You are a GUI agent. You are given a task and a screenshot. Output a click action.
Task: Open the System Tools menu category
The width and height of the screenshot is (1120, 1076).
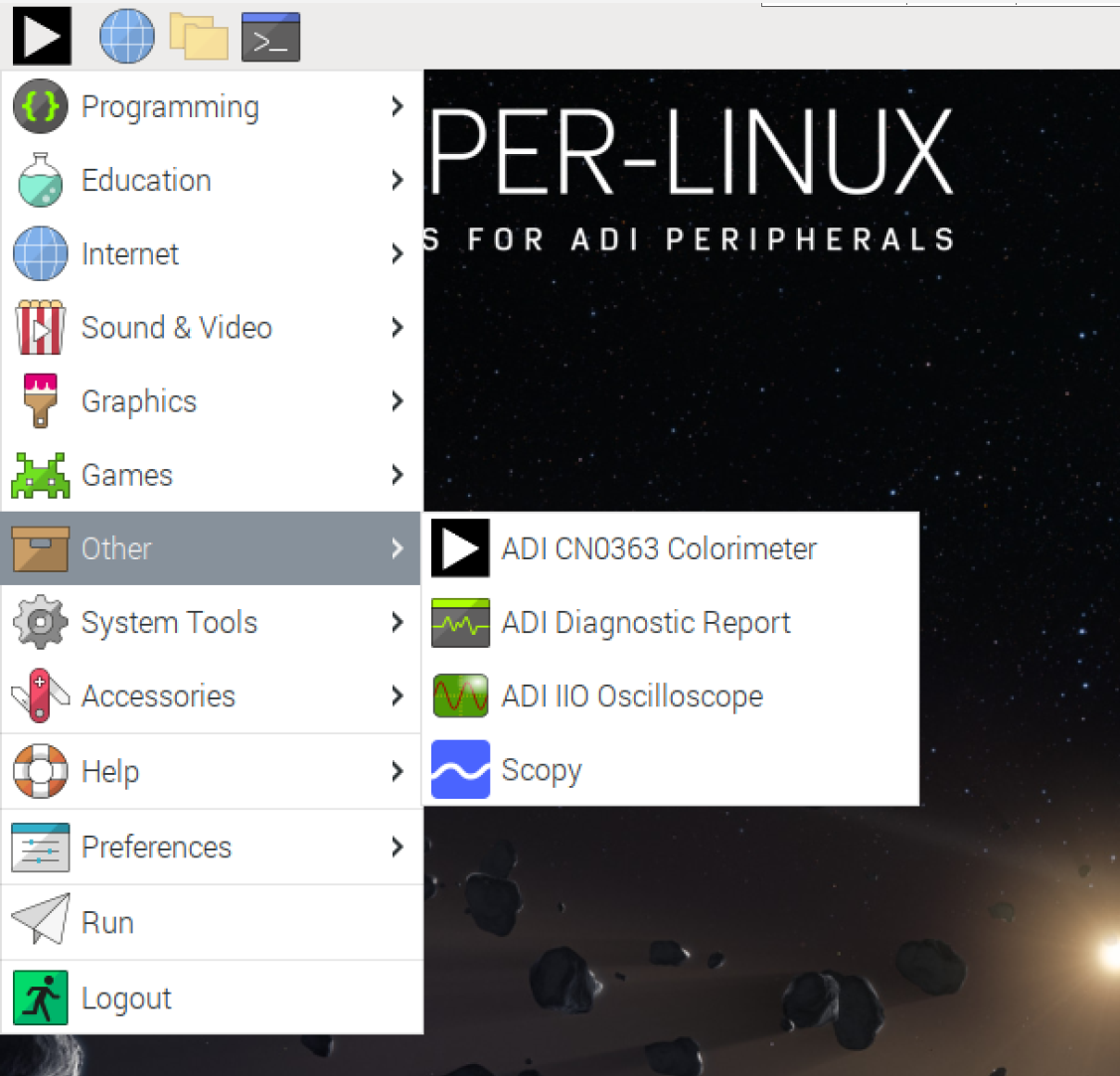tap(212, 622)
